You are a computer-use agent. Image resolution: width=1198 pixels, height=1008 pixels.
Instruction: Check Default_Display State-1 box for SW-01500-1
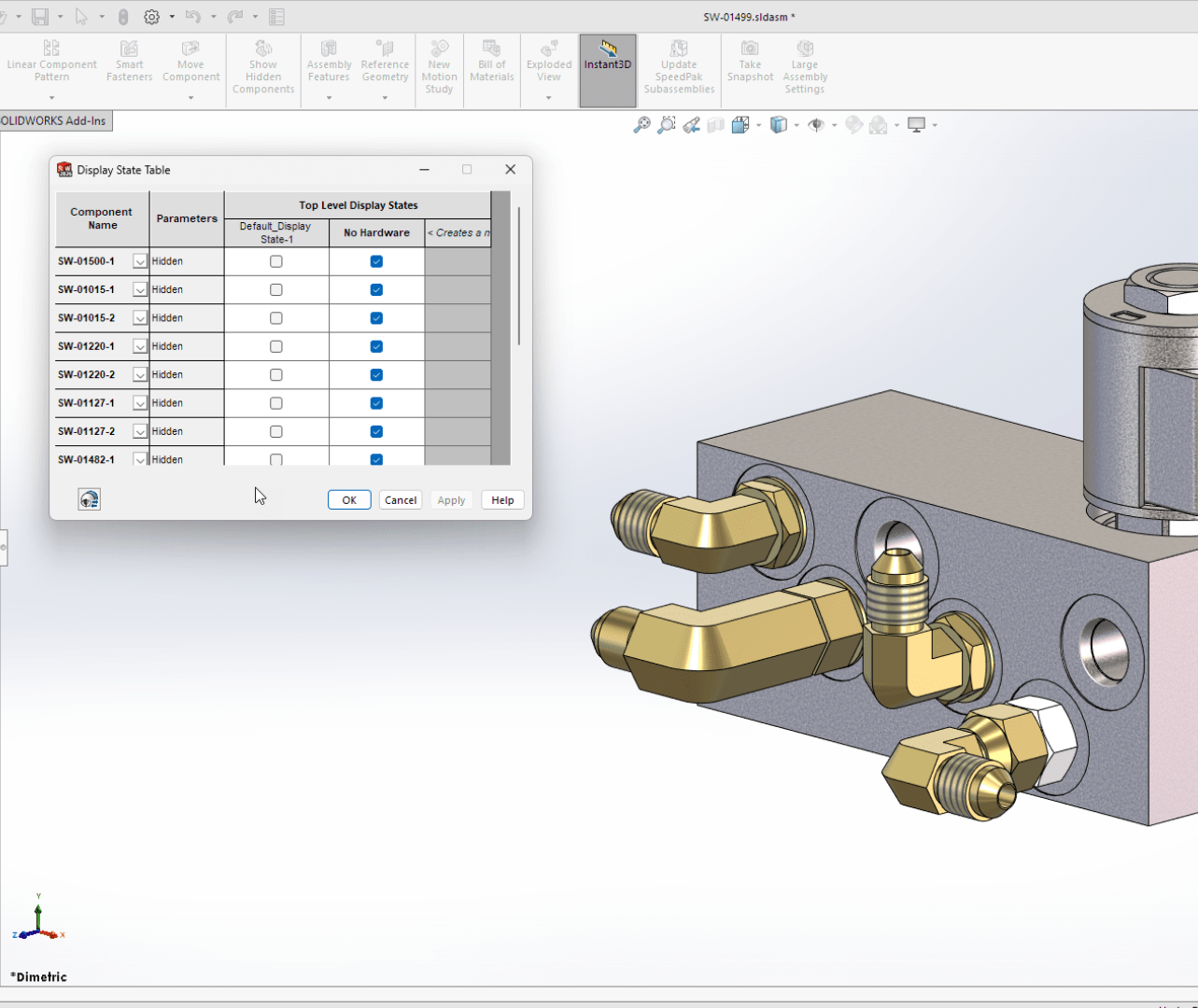276,262
